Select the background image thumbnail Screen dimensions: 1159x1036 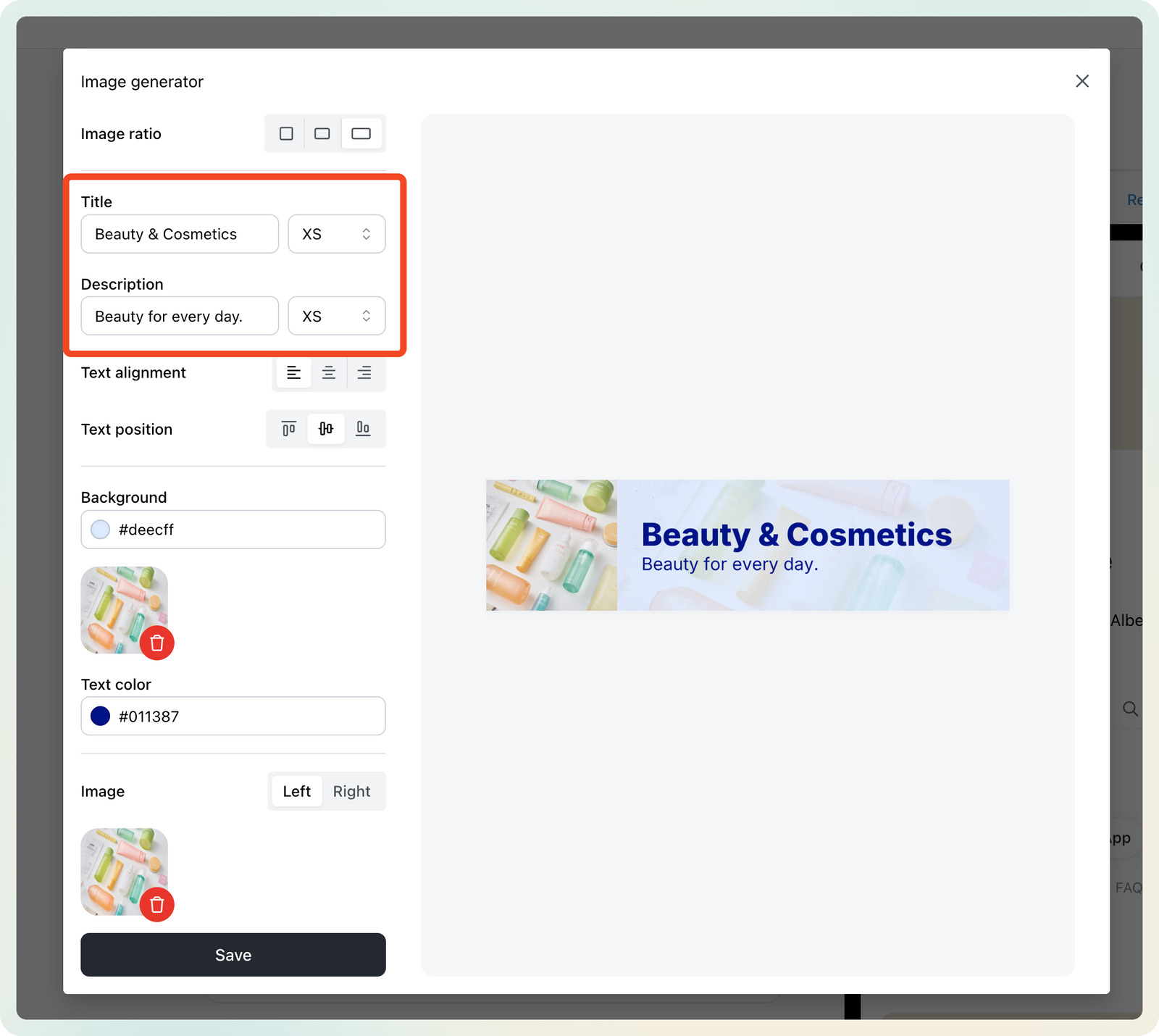[x=125, y=610]
